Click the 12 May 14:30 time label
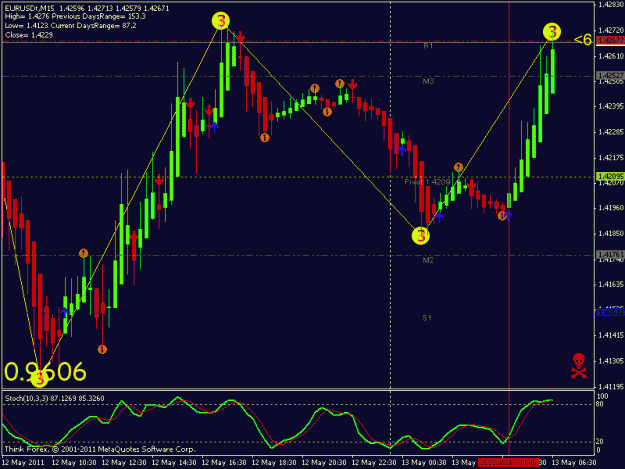This screenshot has height=469, width=625. click(174, 463)
